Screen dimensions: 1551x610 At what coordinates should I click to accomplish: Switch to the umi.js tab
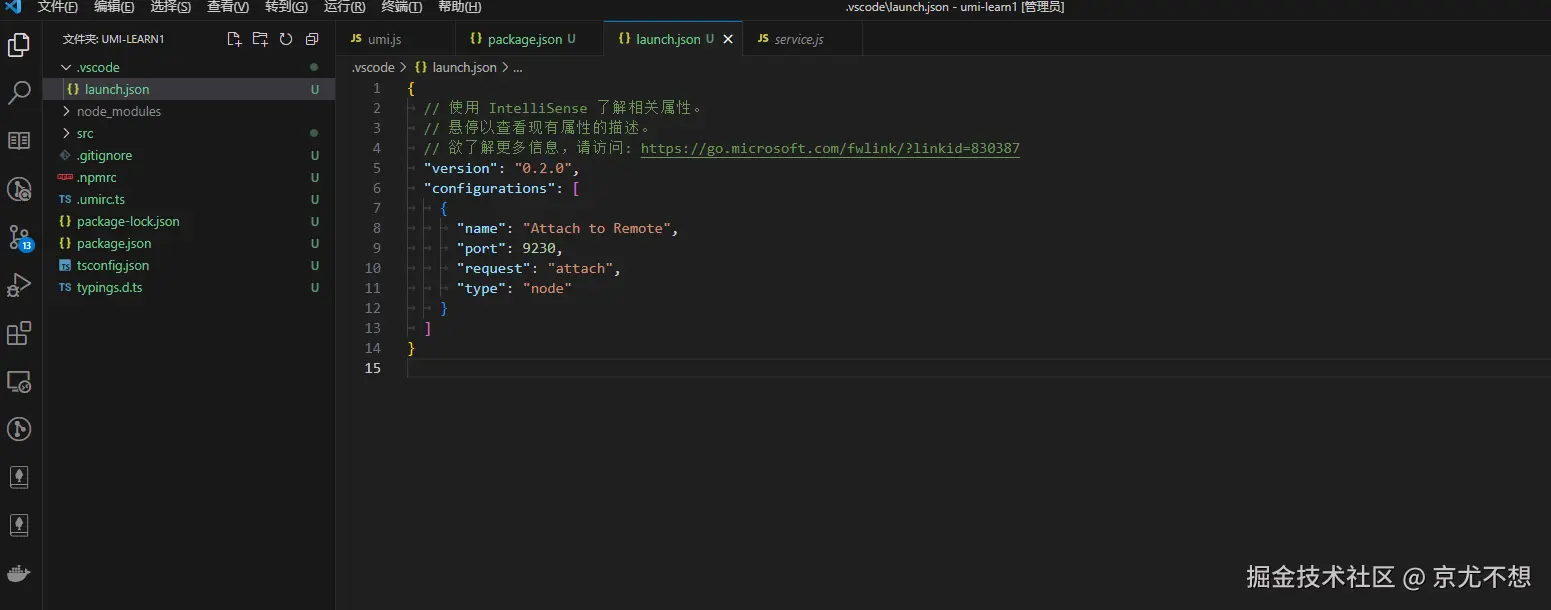(x=396, y=39)
